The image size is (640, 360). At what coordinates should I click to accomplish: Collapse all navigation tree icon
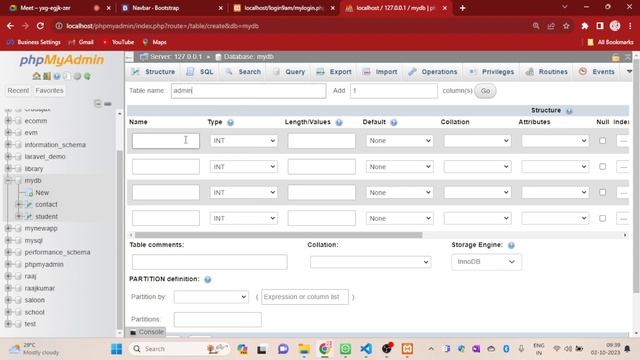[98, 104]
